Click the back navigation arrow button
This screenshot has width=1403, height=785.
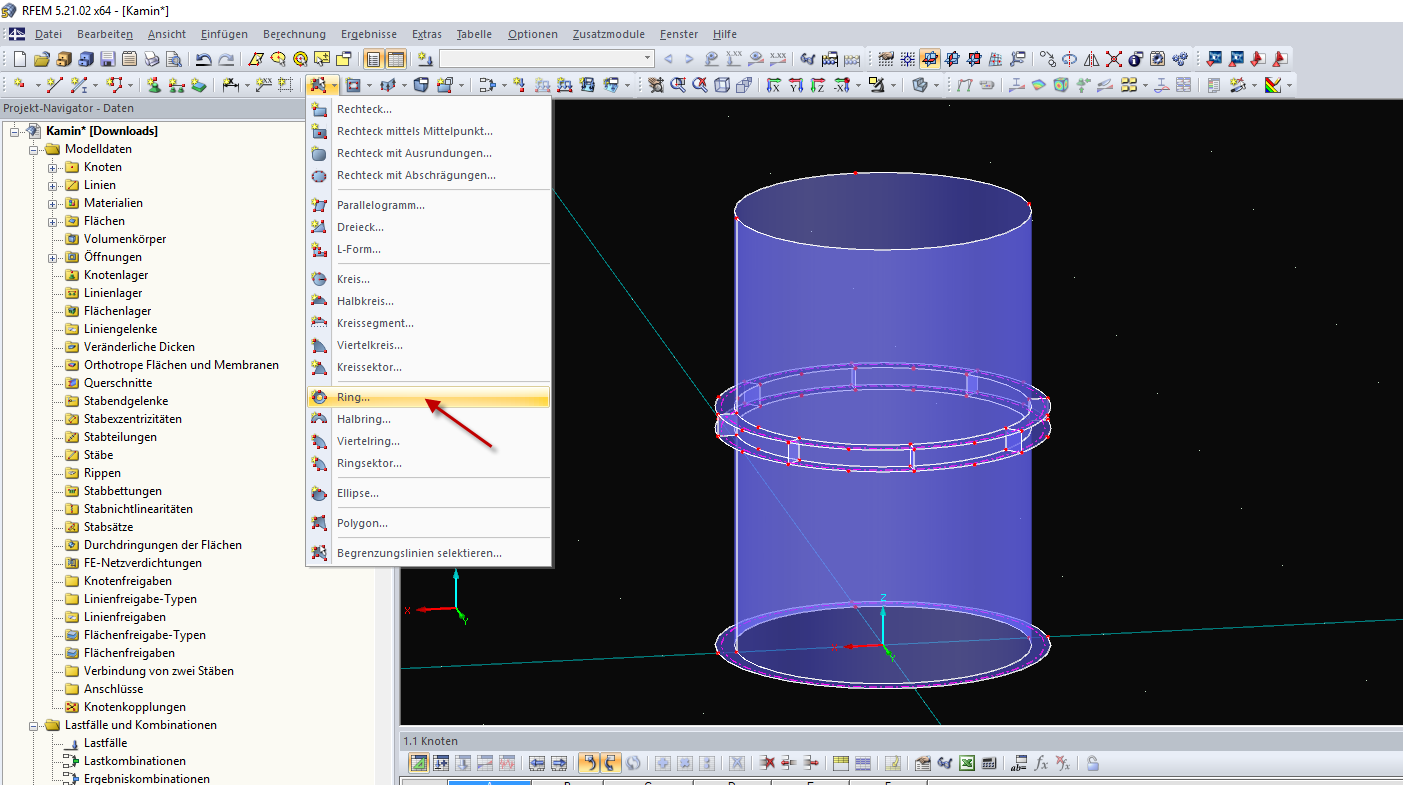point(670,58)
